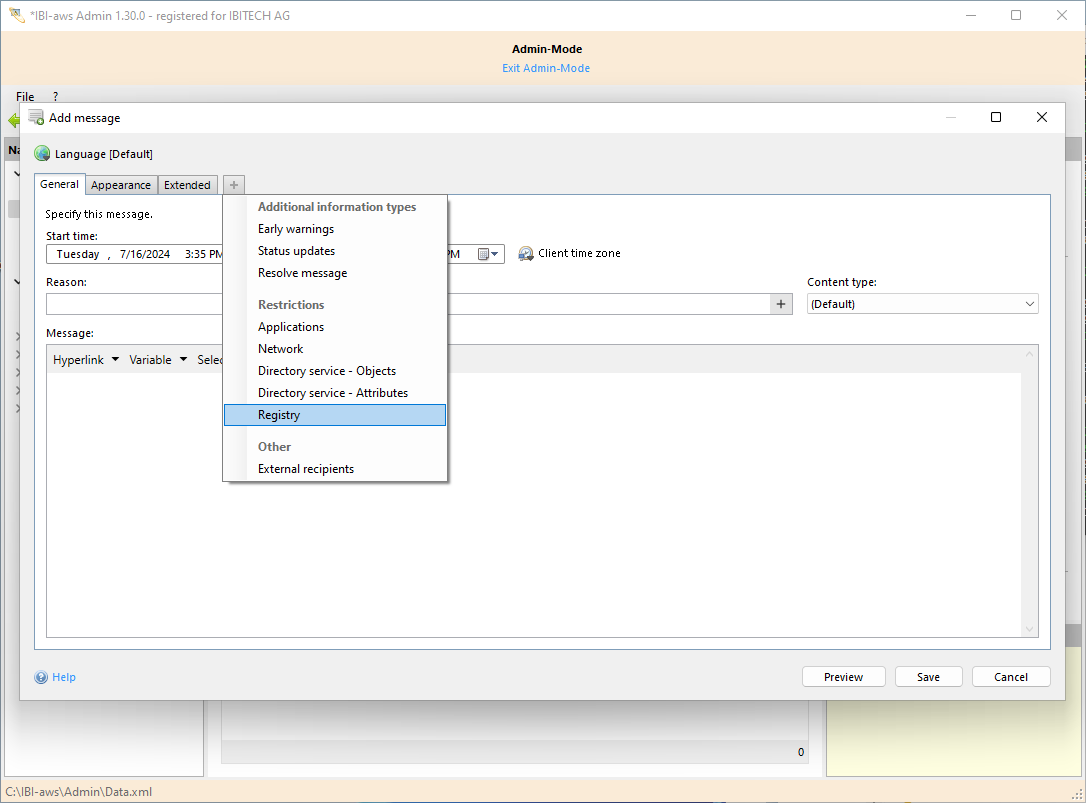Click the plus button next to Reason field
The height and width of the screenshot is (803, 1086).
(x=781, y=303)
